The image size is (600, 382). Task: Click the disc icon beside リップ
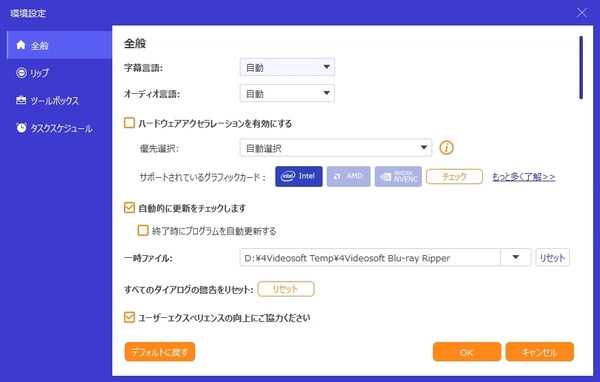tap(21, 73)
